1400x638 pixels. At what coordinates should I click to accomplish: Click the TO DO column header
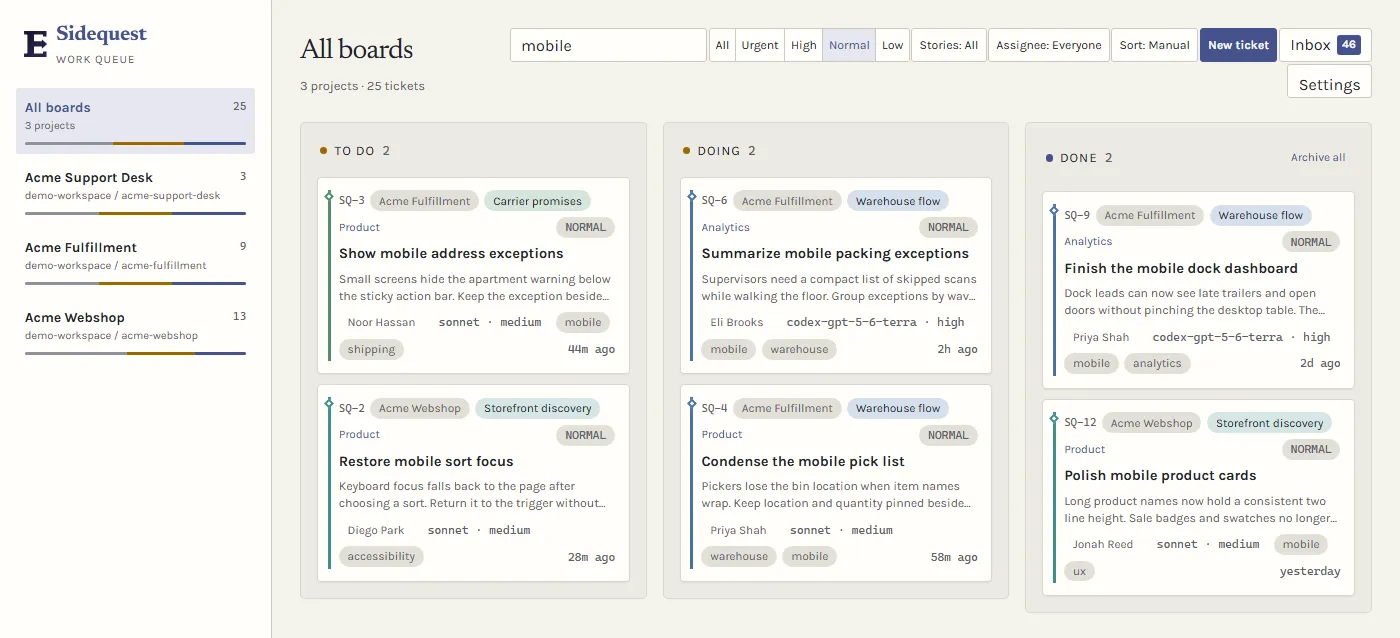[355, 151]
